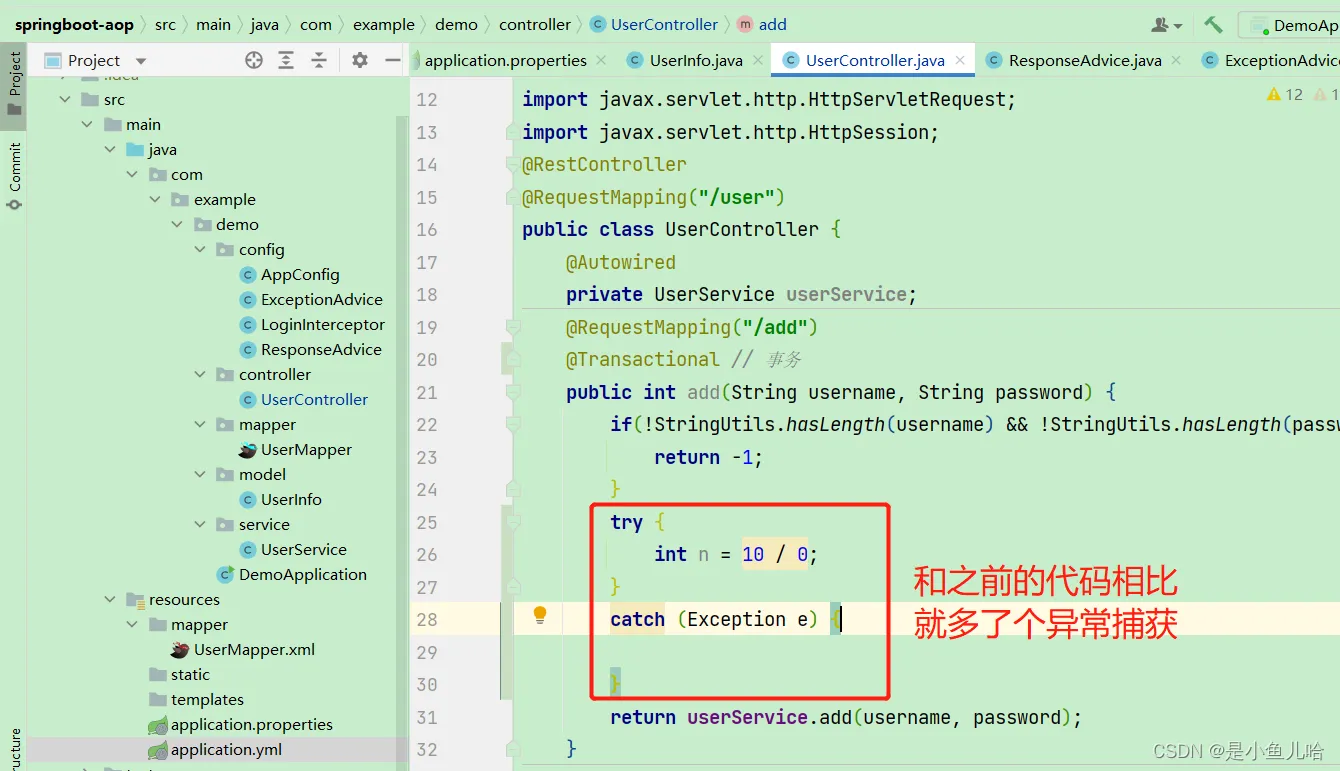Click the fold marker on line 25
Viewport: 1340px width, 771px height.
click(513, 522)
